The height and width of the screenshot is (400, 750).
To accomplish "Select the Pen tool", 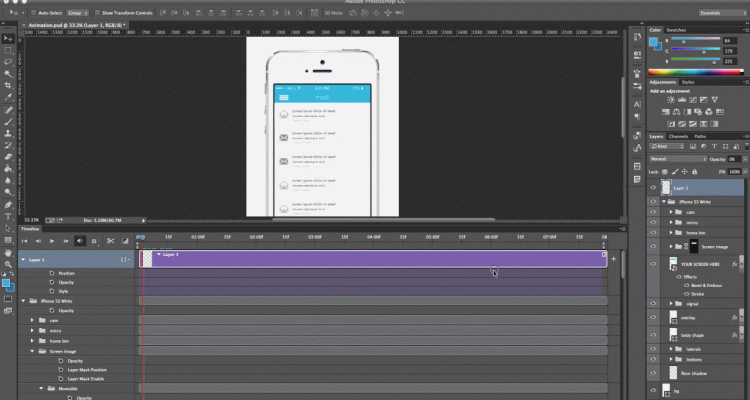I will (8, 205).
